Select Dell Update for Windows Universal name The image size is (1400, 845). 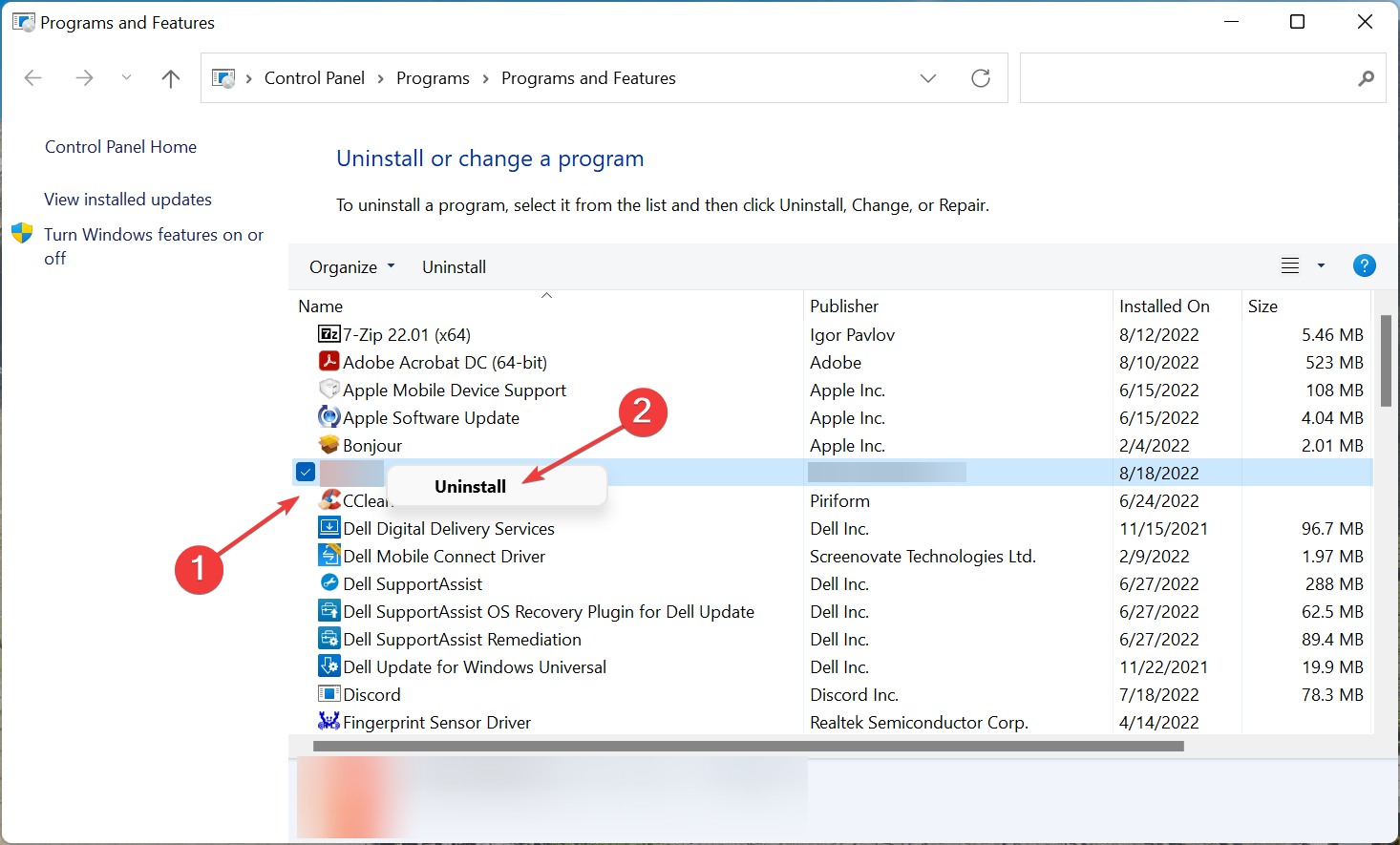pyautogui.click(x=475, y=667)
